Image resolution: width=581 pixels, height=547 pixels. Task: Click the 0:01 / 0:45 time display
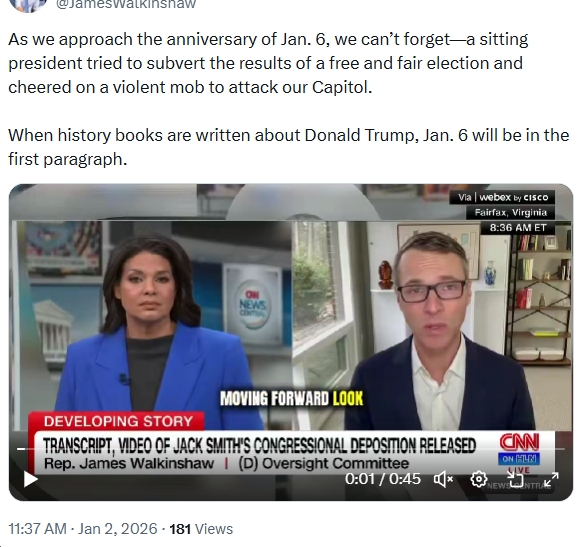tap(383, 479)
